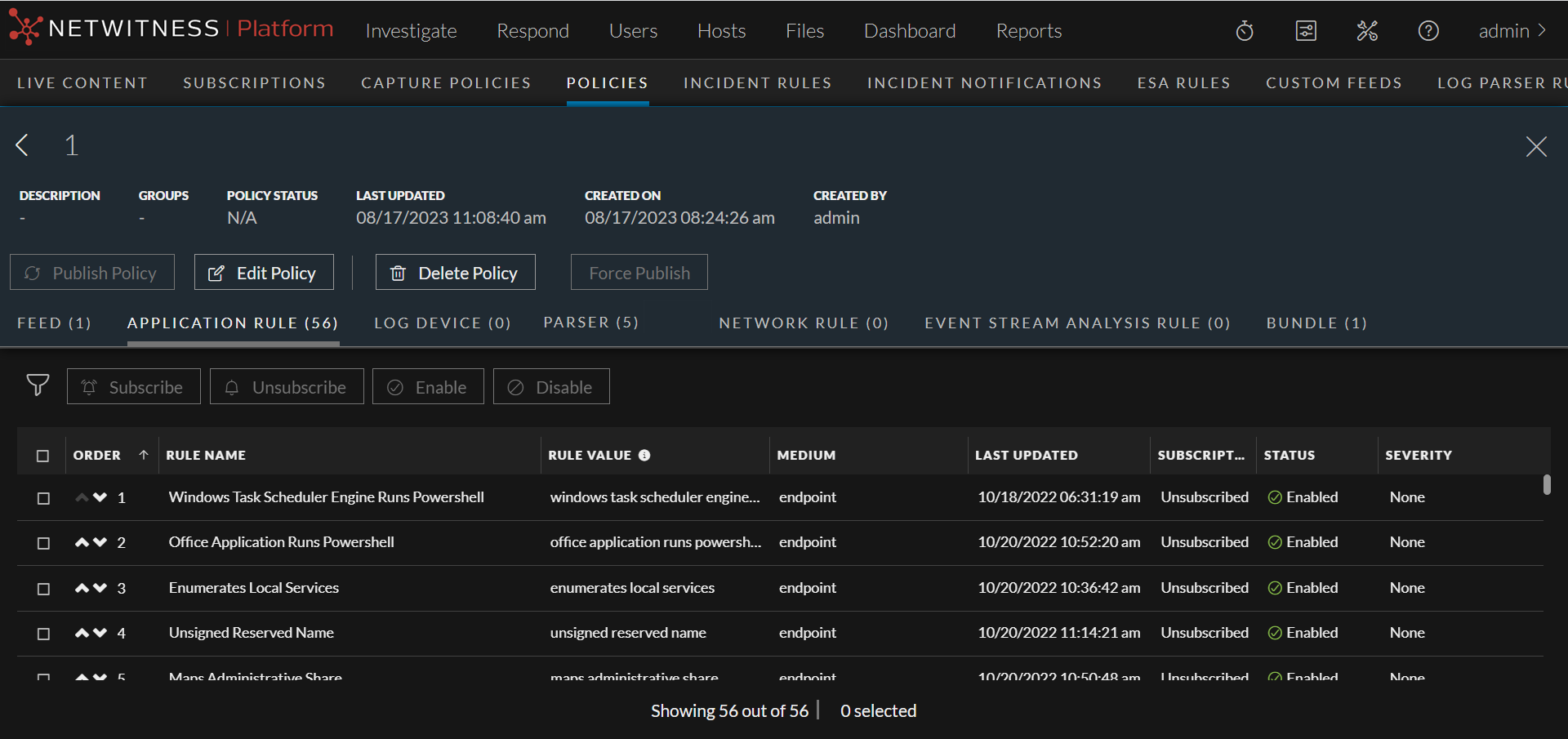
Task: Open the Incident Rules tab
Action: (757, 83)
